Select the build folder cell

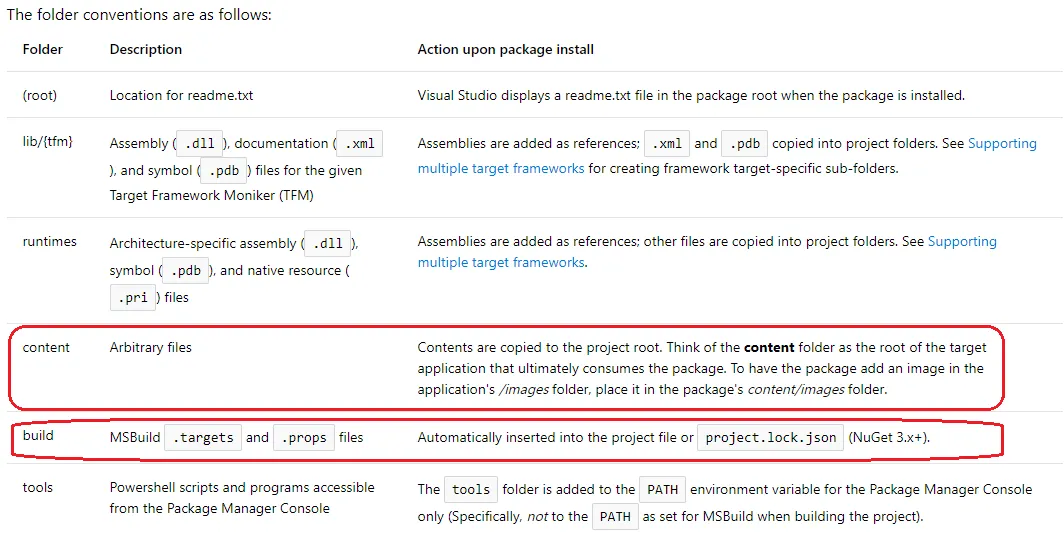38,436
